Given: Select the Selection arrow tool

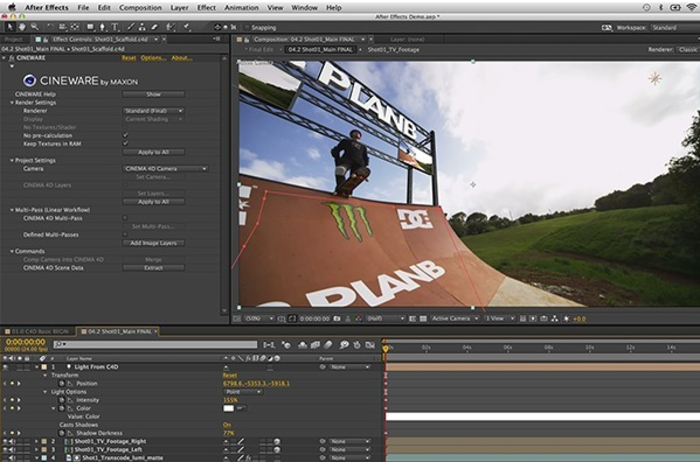Looking at the screenshot, I should tap(8, 27).
